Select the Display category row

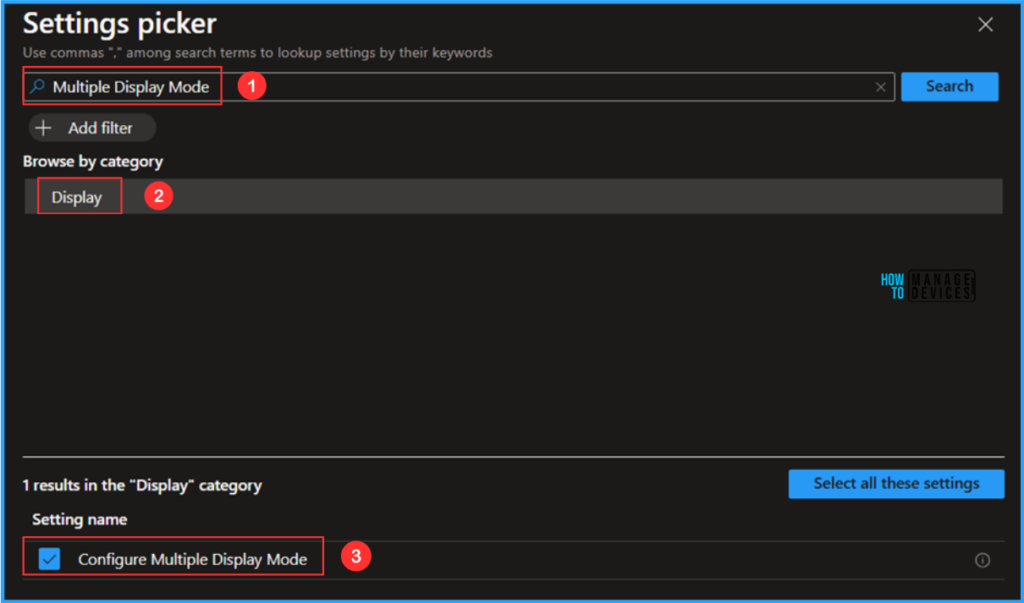pos(513,197)
